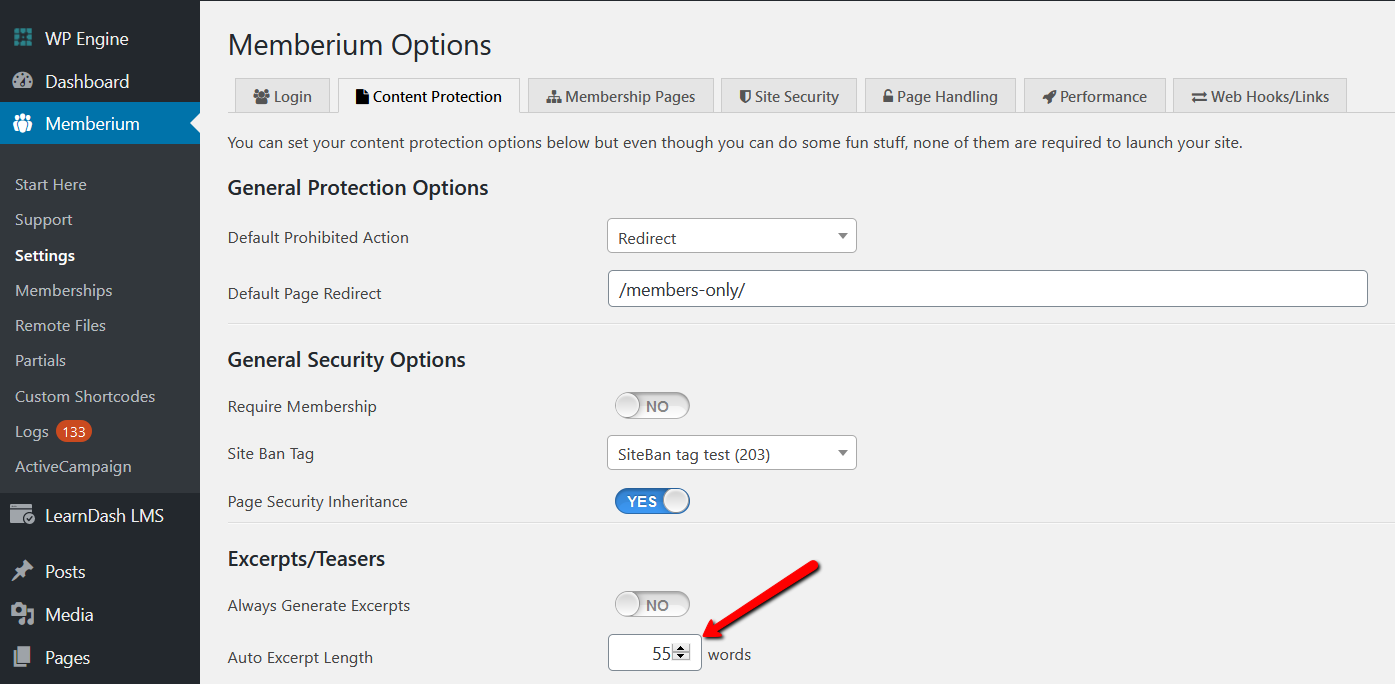Toggle Always Generate Excerpts on

652,605
